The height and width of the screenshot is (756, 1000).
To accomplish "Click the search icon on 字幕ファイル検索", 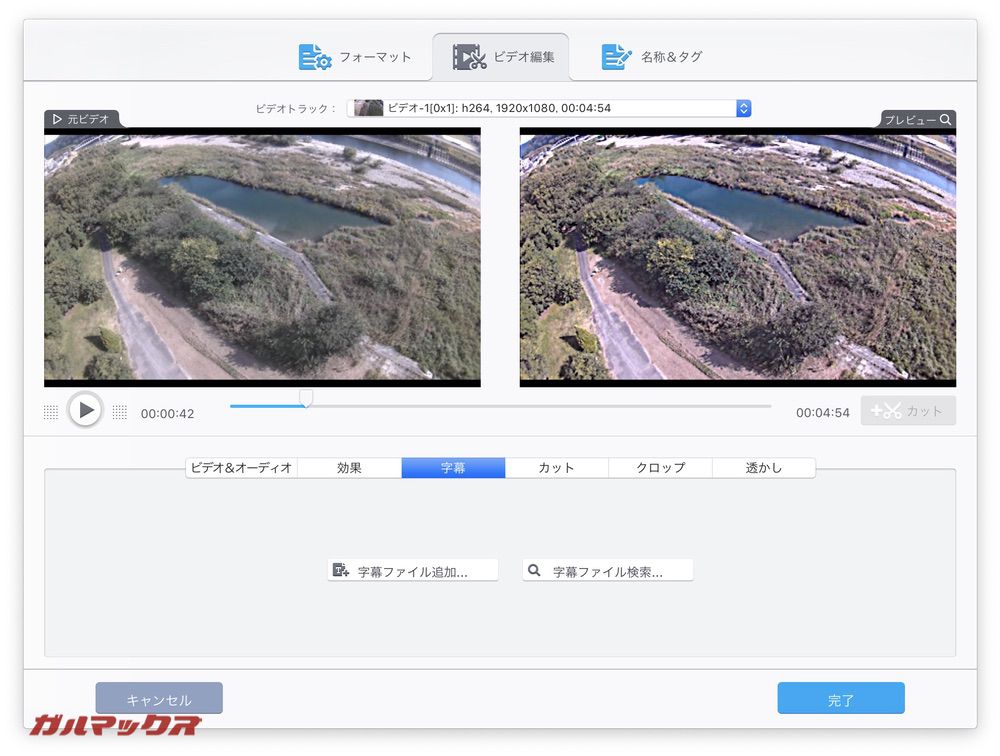I will (x=534, y=569).
